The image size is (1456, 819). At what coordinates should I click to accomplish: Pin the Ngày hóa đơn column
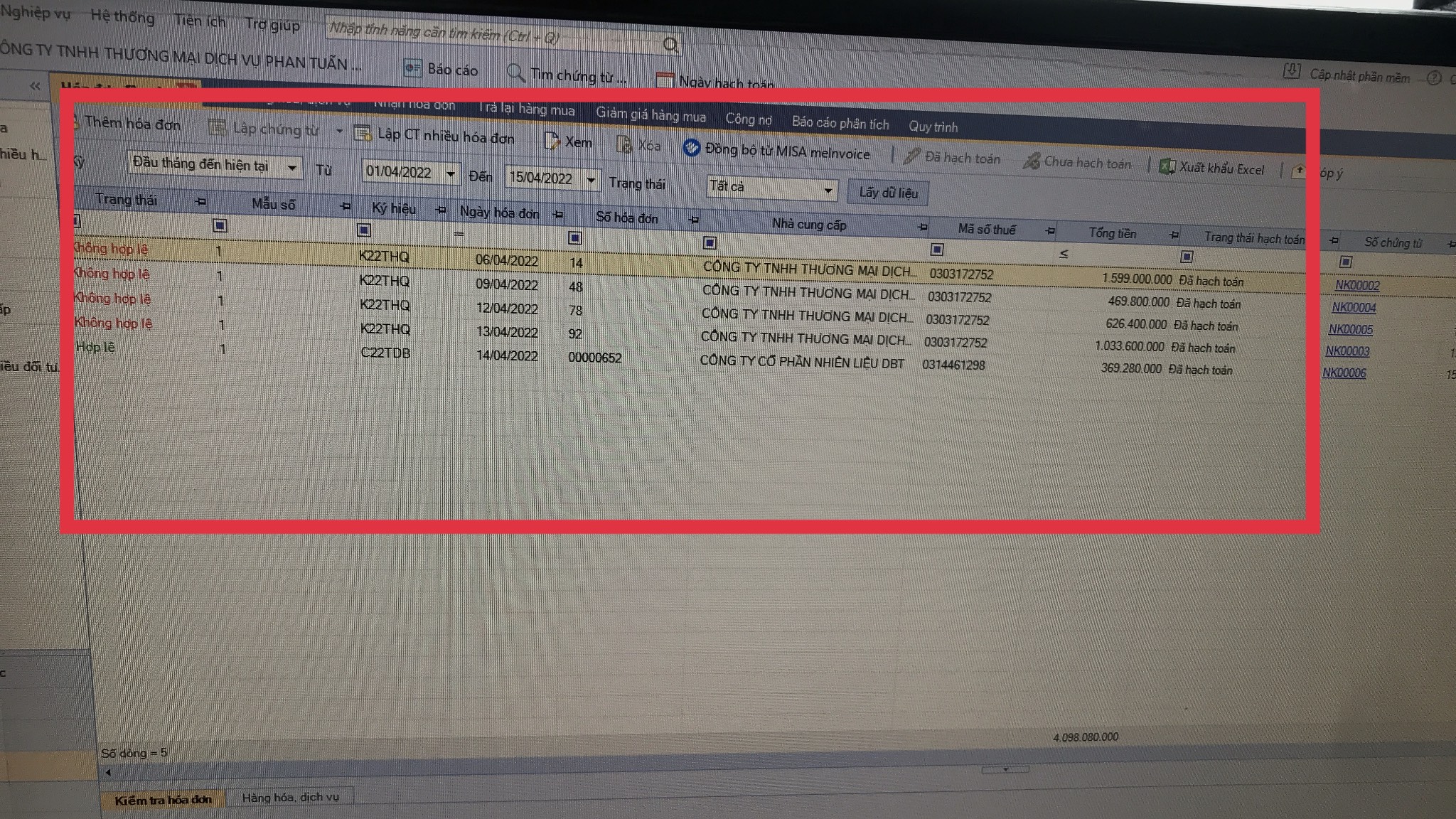[x=558, y=214]
